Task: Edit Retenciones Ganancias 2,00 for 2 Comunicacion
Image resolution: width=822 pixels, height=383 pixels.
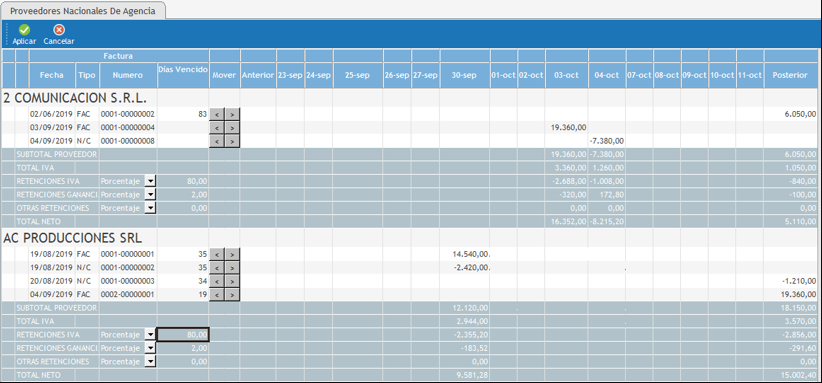Action: [x=183, y=194]
